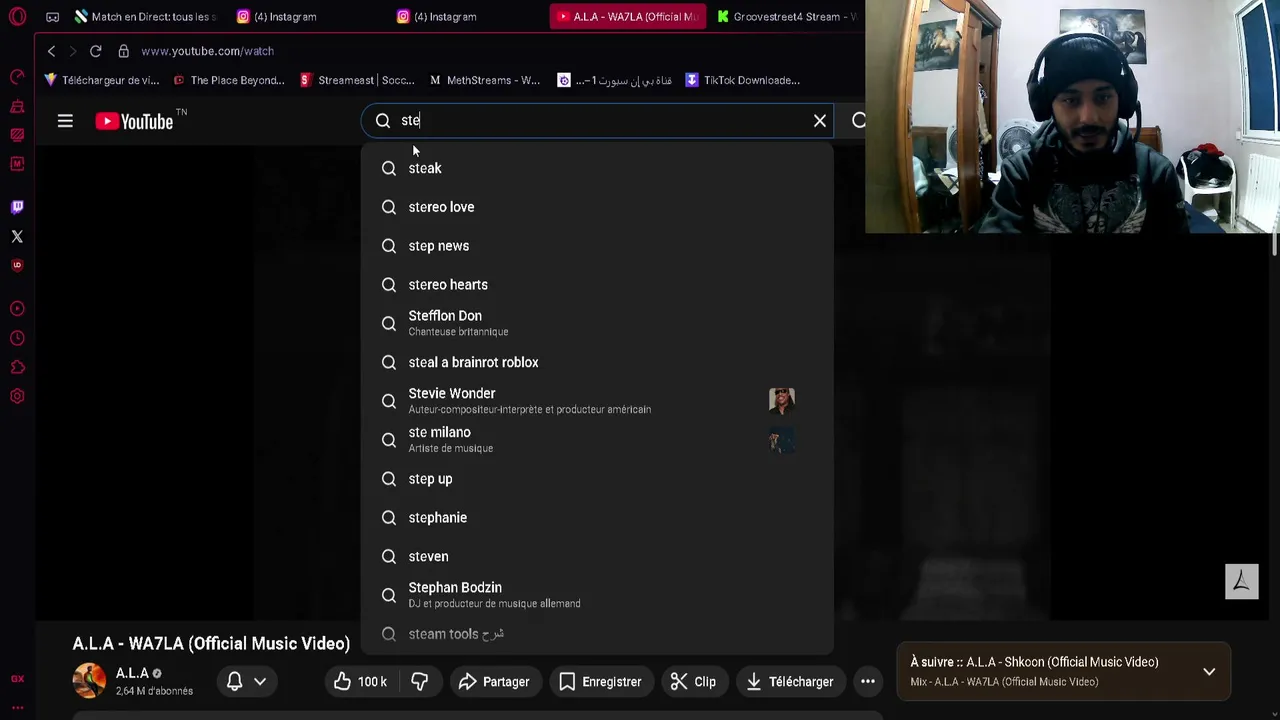Viewport: 1280px width, 720px height.
Task: Open the GX label at sidebar bottom
Action: 17,679
